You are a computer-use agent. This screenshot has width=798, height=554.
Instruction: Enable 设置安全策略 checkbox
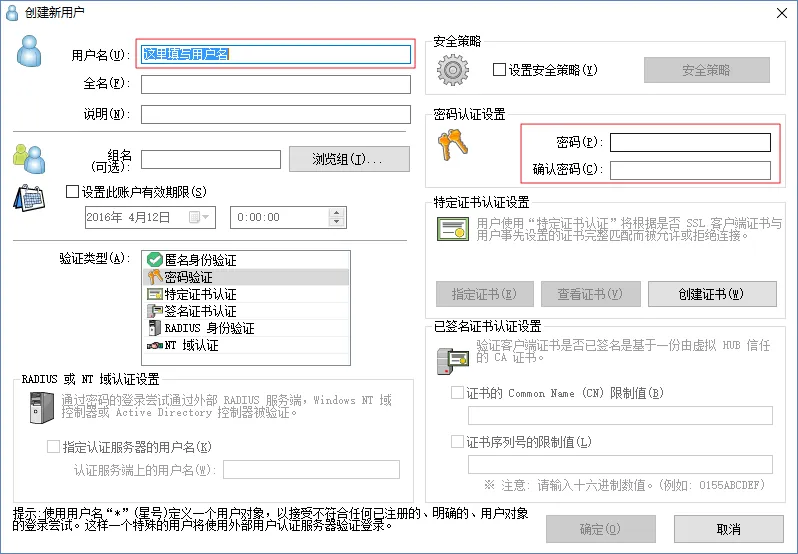click(x=499, y=70)
